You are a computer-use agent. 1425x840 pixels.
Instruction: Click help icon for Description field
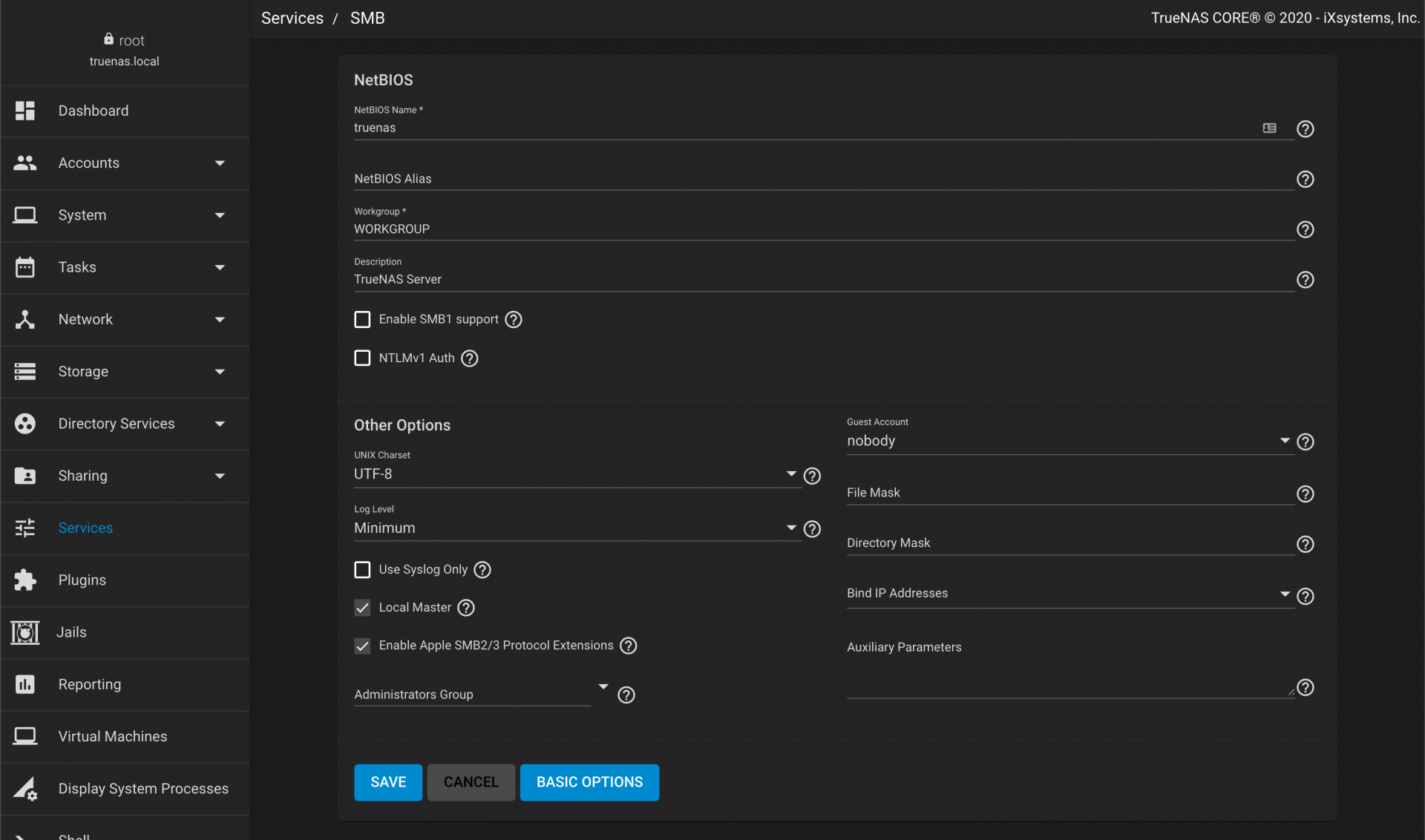1306,280
